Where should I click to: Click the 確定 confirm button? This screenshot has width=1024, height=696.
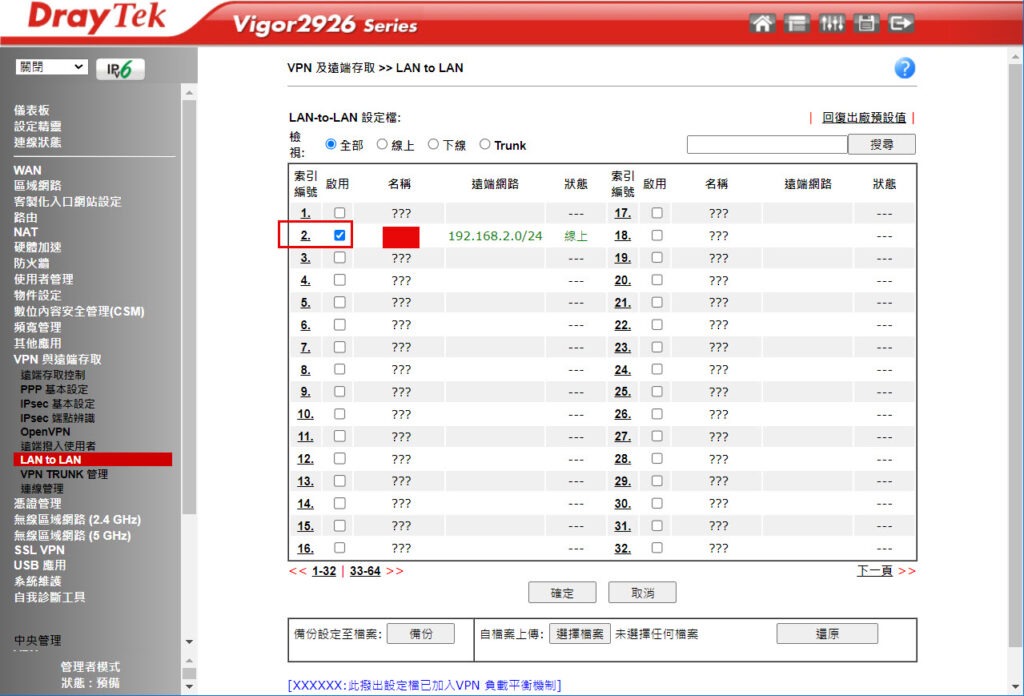[x=562, y=593]
